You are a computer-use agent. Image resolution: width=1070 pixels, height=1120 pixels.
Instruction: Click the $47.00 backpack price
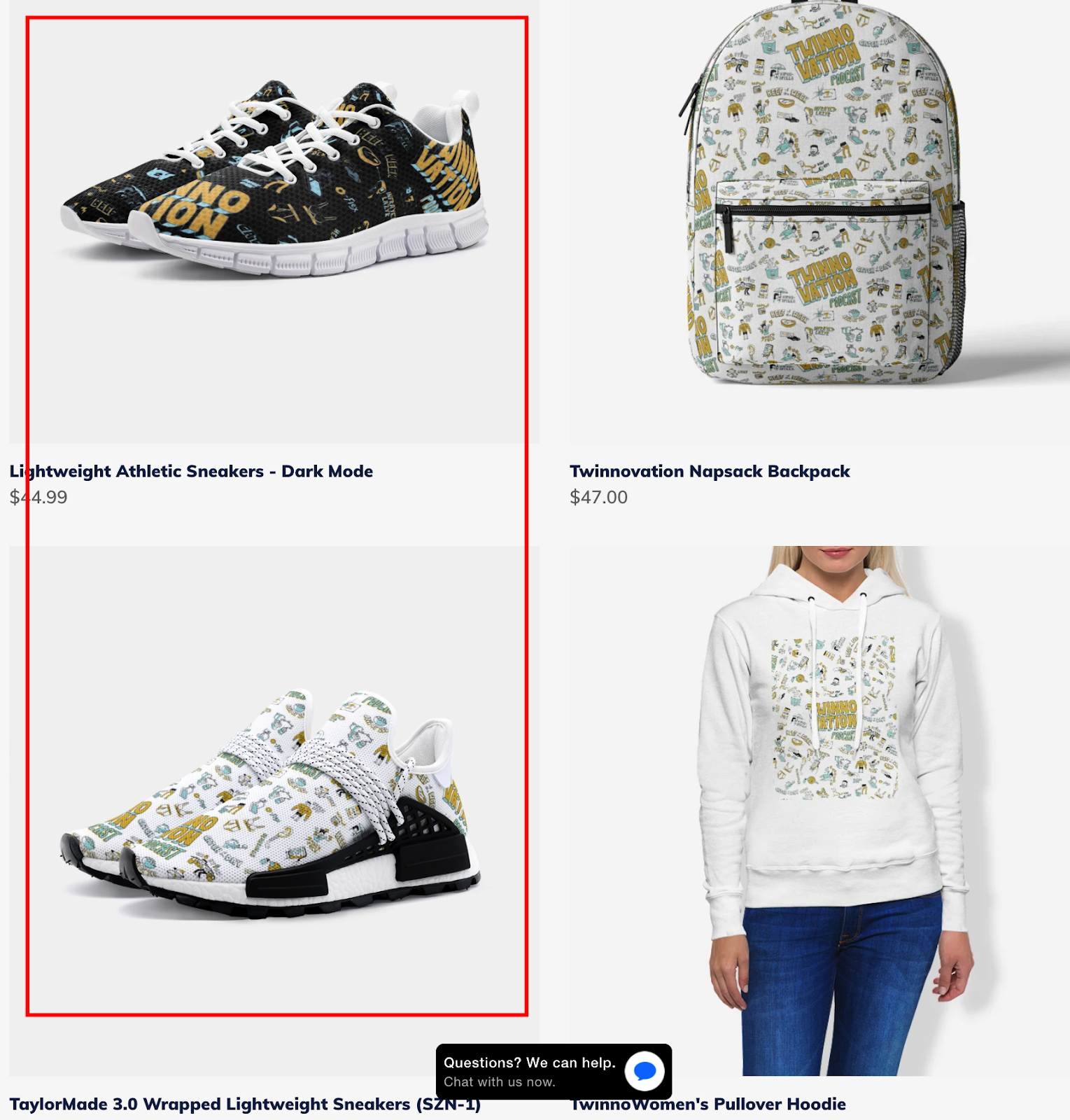598,497
